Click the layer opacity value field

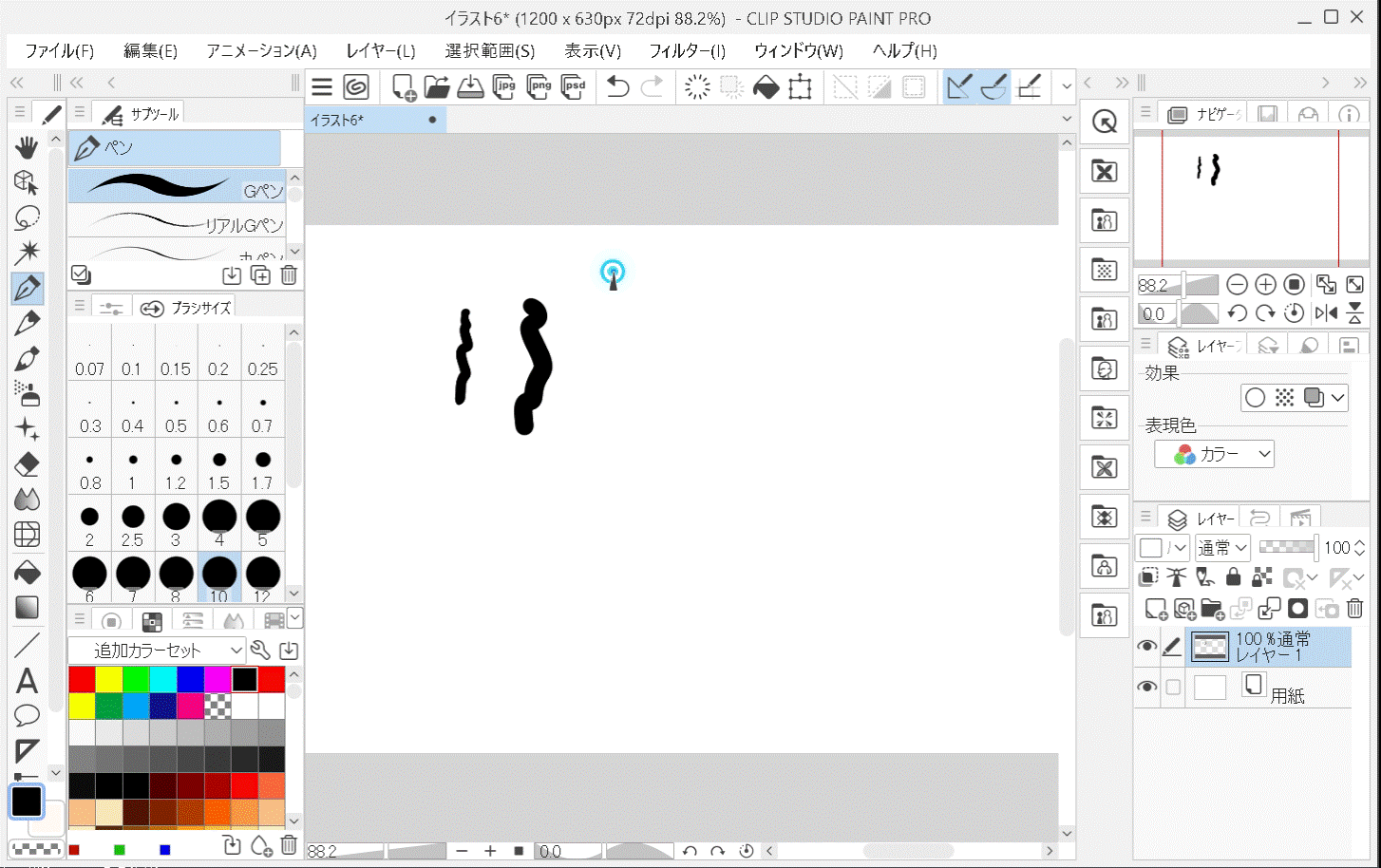point(1335,548)
